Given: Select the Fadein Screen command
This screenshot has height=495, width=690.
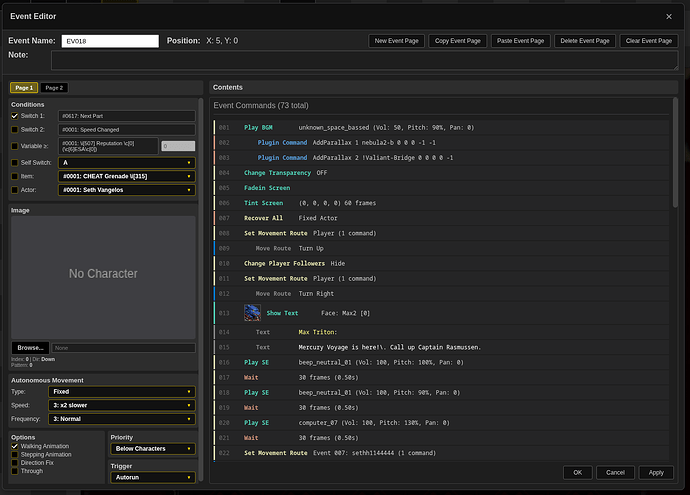Looking at the screenshot, I should (441, 188).
